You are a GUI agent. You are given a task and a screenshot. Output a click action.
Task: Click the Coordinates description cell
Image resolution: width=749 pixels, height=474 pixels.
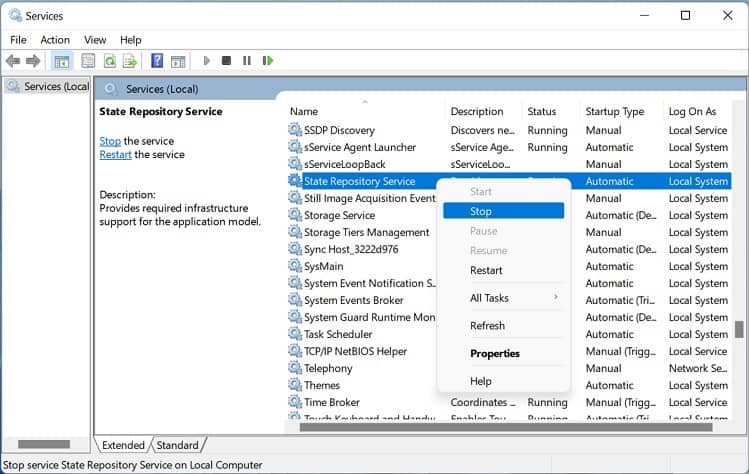coord(482,402)
